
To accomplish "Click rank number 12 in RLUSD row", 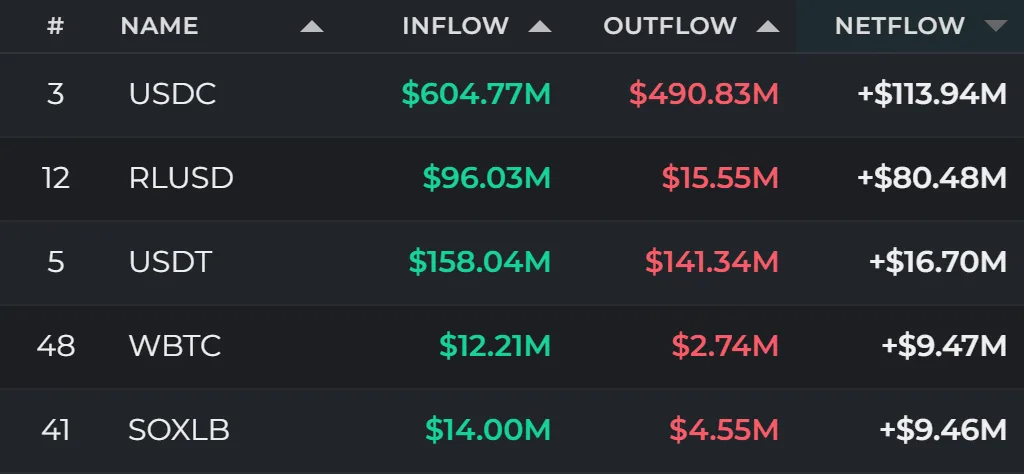I will point(56,178).
